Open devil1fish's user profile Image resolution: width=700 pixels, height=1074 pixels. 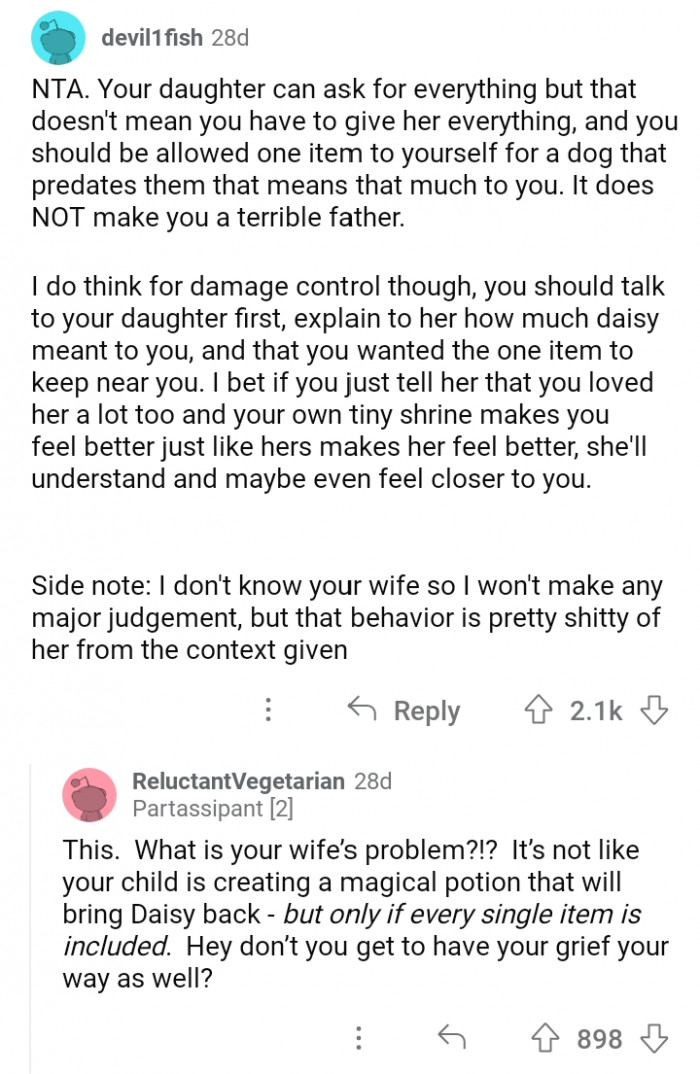coord(152,38)
